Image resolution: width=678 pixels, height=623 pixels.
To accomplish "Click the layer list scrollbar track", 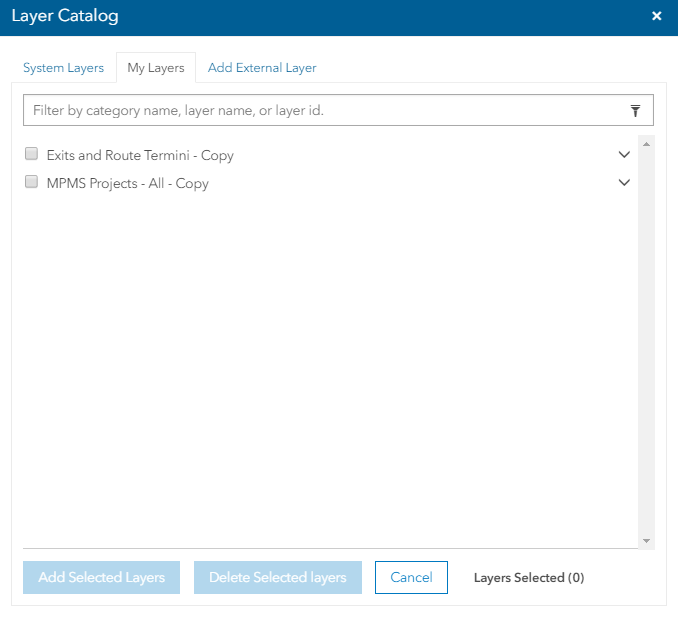I will point(647,340).
